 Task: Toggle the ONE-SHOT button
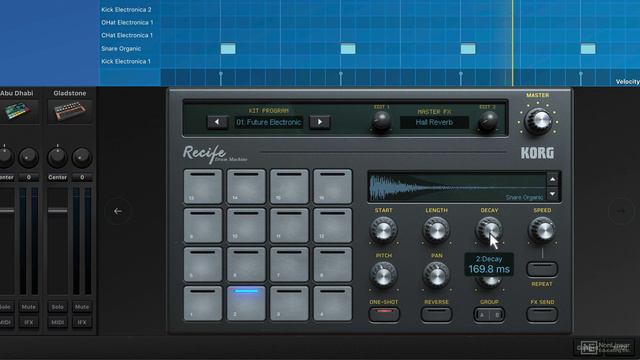tap(384, 314)
